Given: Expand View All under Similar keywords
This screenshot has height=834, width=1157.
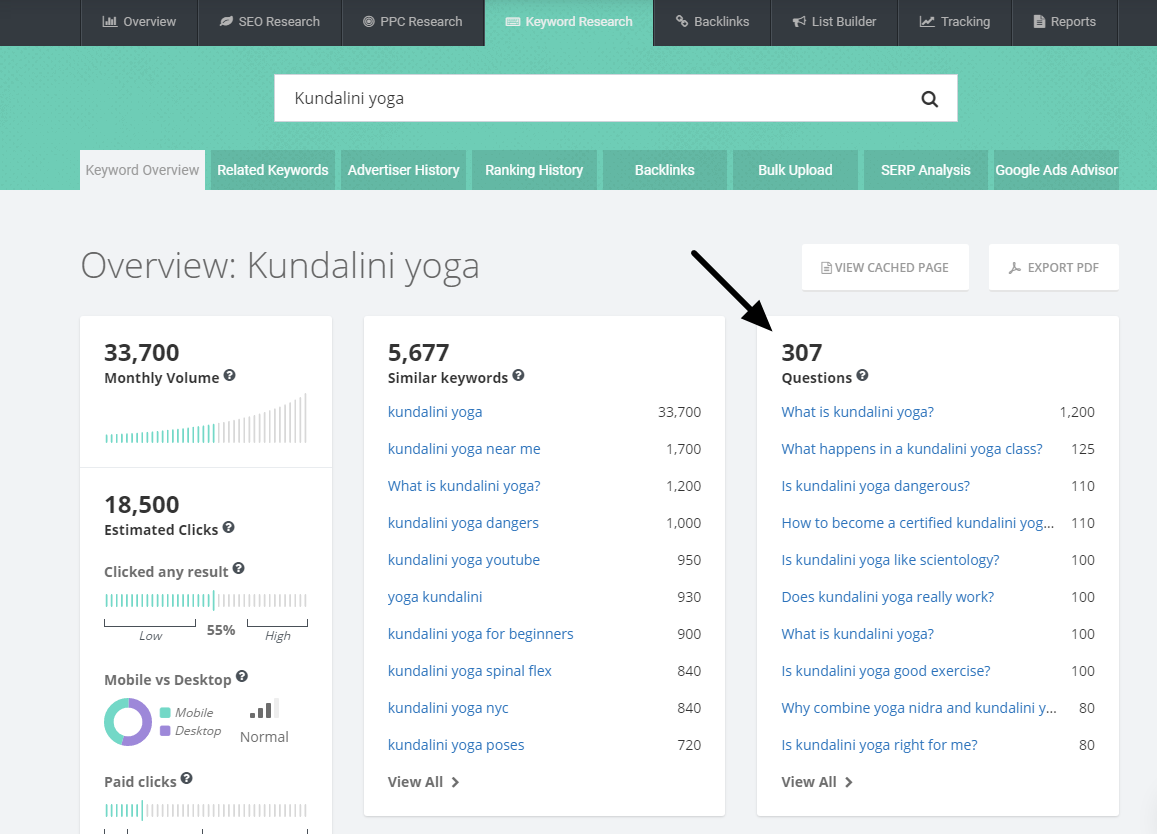Looking at the screenshot, I should click(424, 782).
